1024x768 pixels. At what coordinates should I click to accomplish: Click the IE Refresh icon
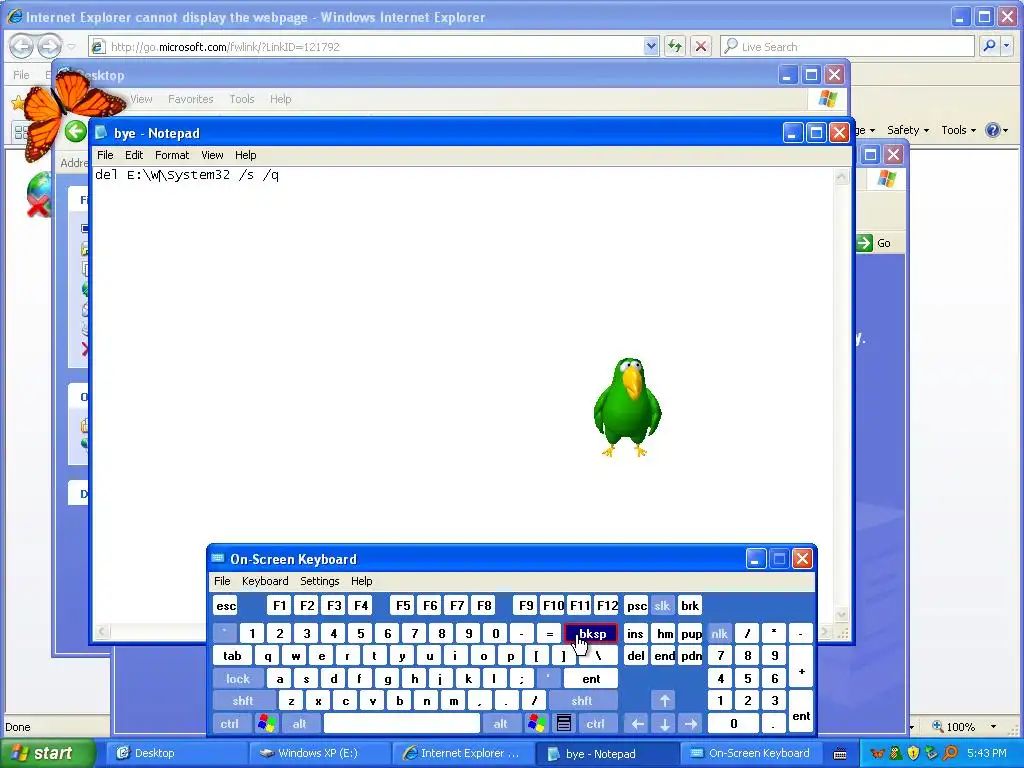(675, 46)
